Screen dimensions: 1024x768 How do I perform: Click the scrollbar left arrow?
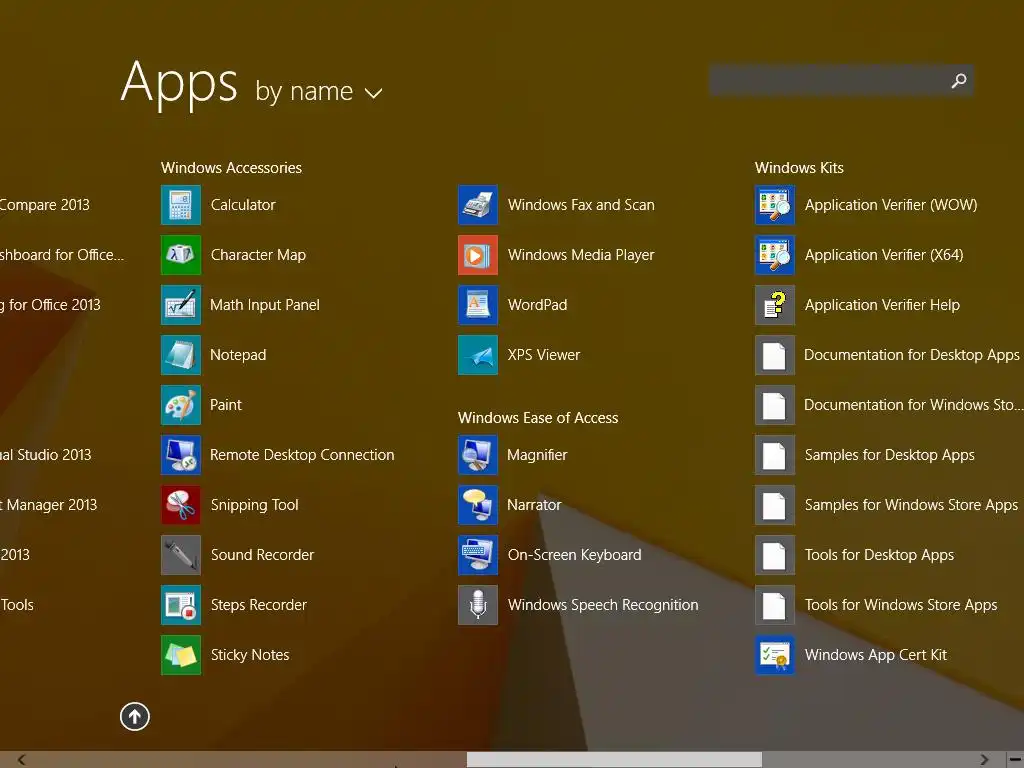[22, 760]
